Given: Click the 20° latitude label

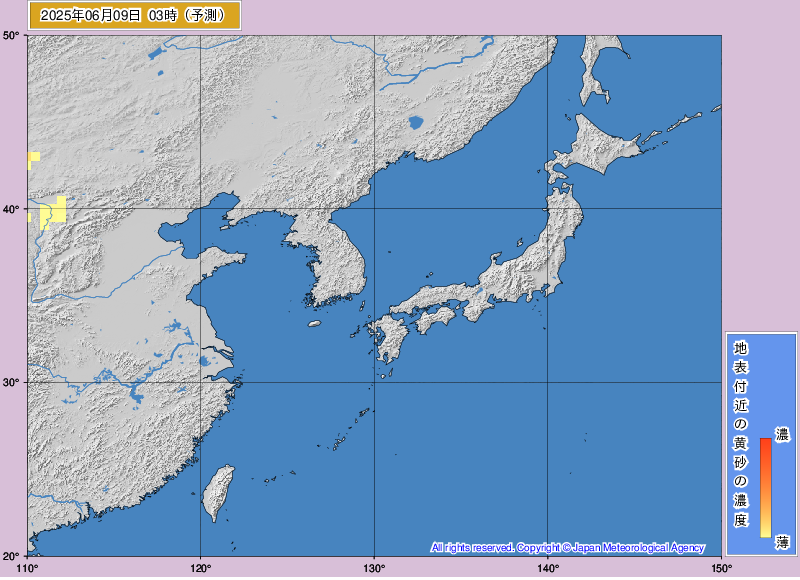Looking at the screenshot, I should [12, 556].
